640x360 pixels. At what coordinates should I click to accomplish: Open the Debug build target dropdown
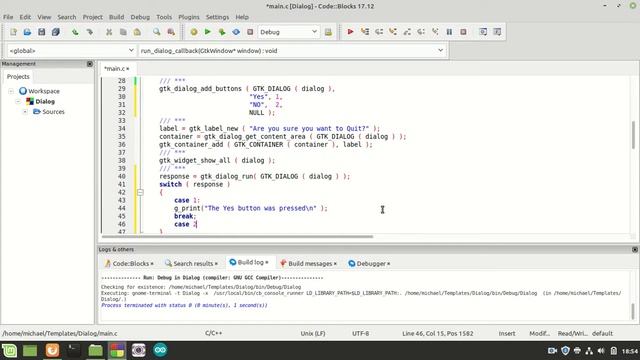coord(288,32)
